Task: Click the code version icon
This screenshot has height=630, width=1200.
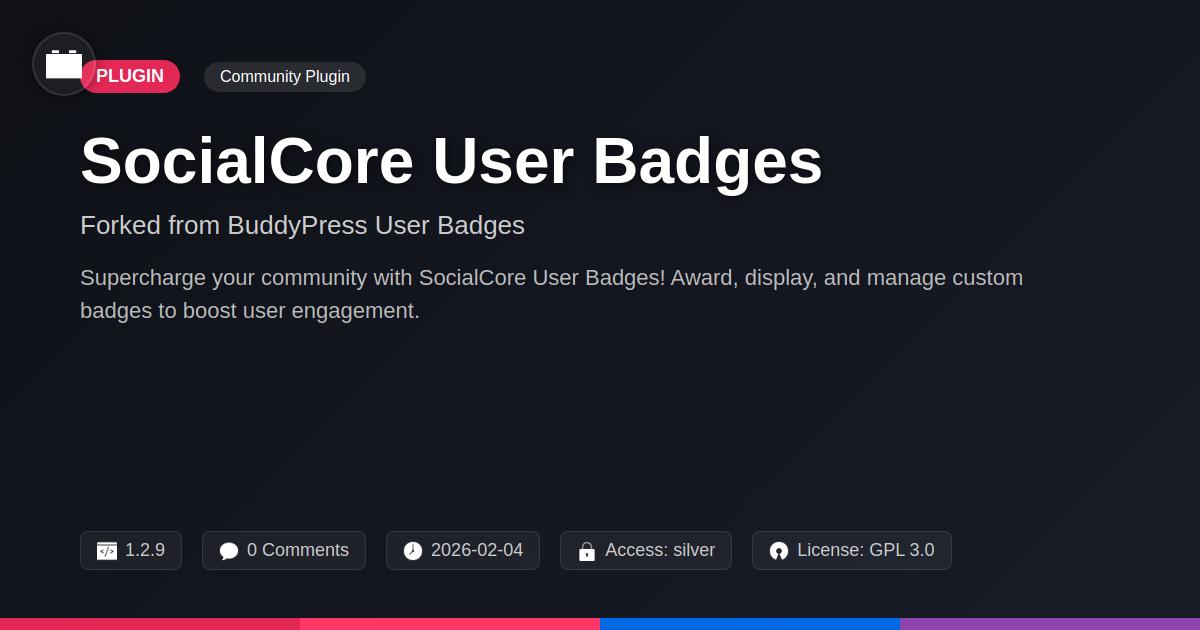Action: coord(107,551)
